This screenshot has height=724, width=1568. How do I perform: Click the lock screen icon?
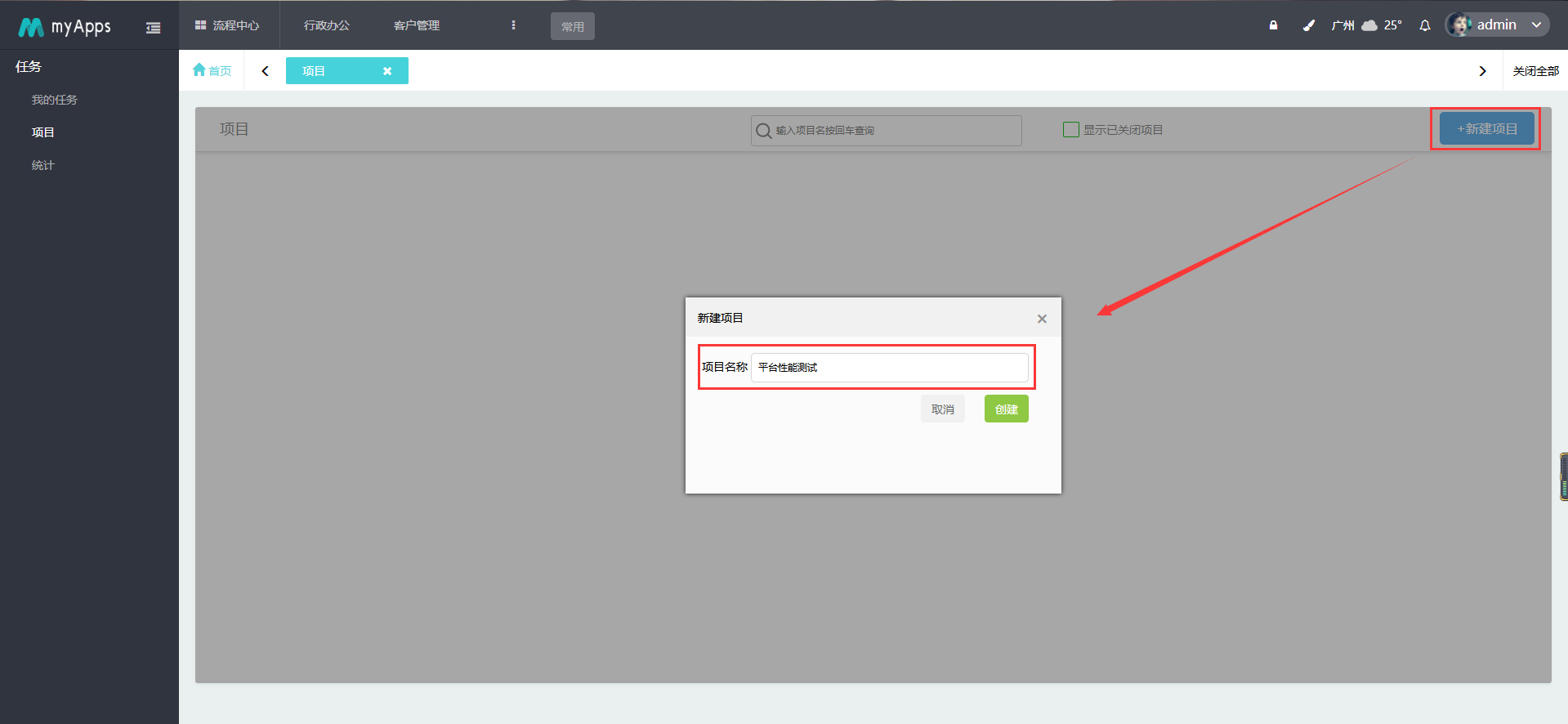click(x=1273, y=25)
